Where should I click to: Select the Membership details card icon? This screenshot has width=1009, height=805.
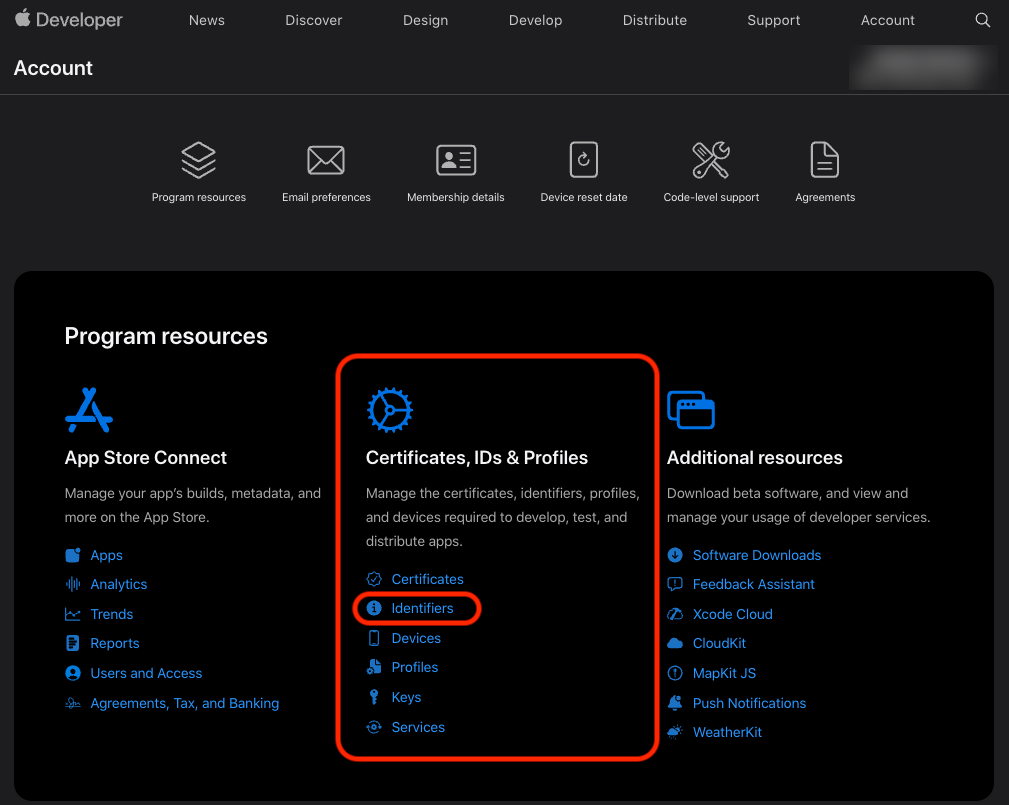(x=456, y=160)
